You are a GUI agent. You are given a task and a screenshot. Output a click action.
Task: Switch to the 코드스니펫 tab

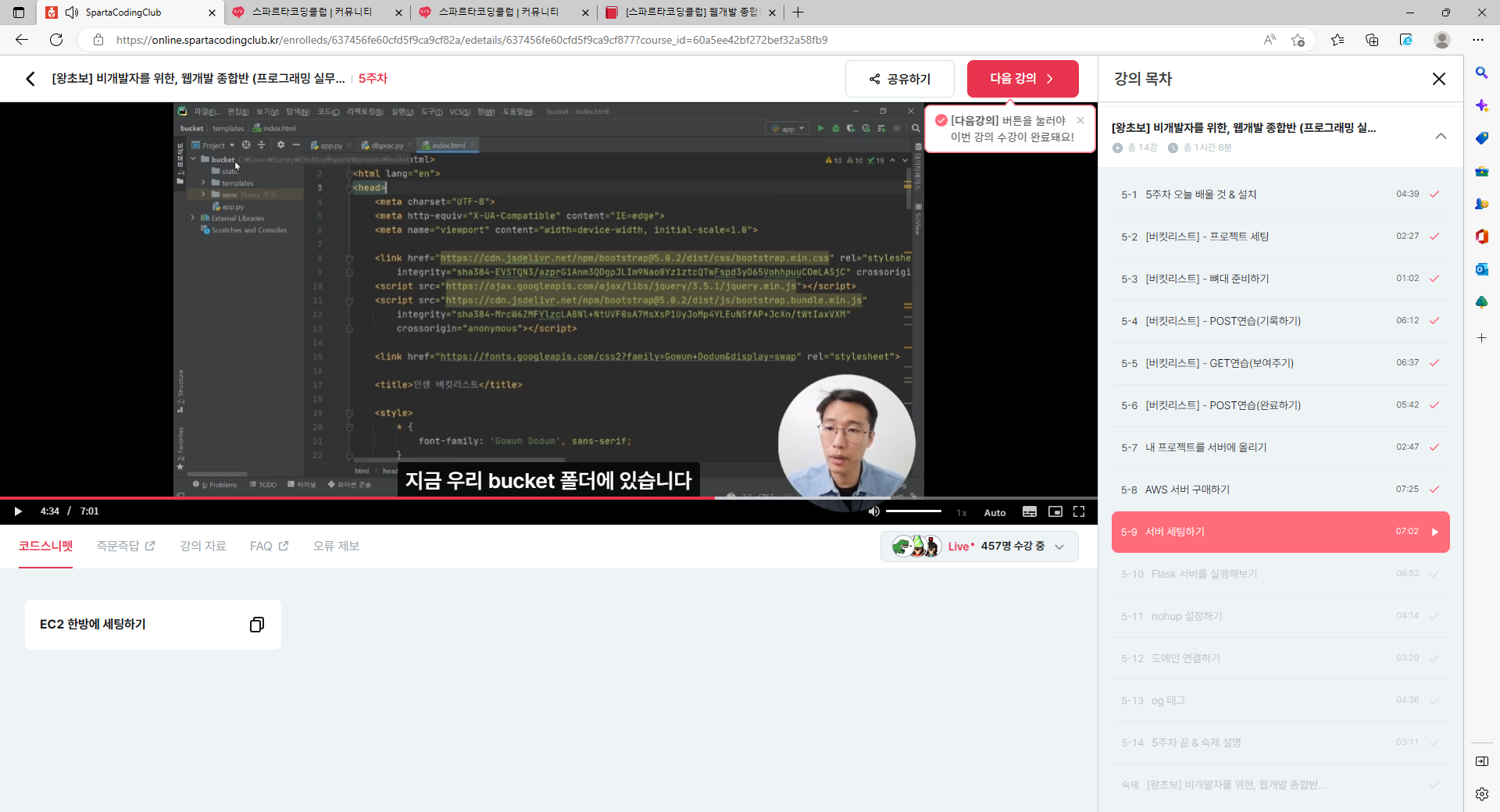click(45, 546)
